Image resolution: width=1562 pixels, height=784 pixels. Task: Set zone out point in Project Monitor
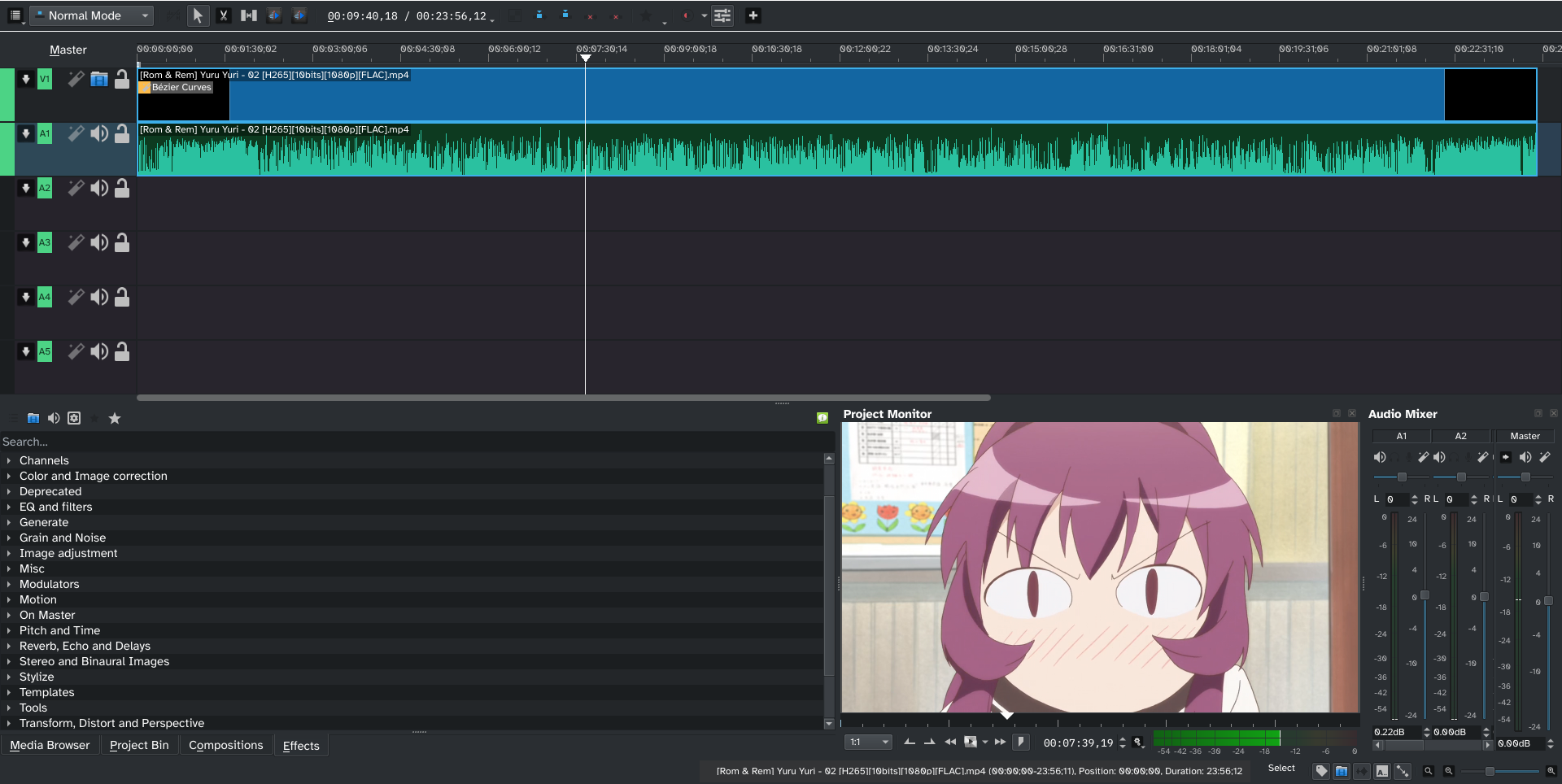pos(930,742)
